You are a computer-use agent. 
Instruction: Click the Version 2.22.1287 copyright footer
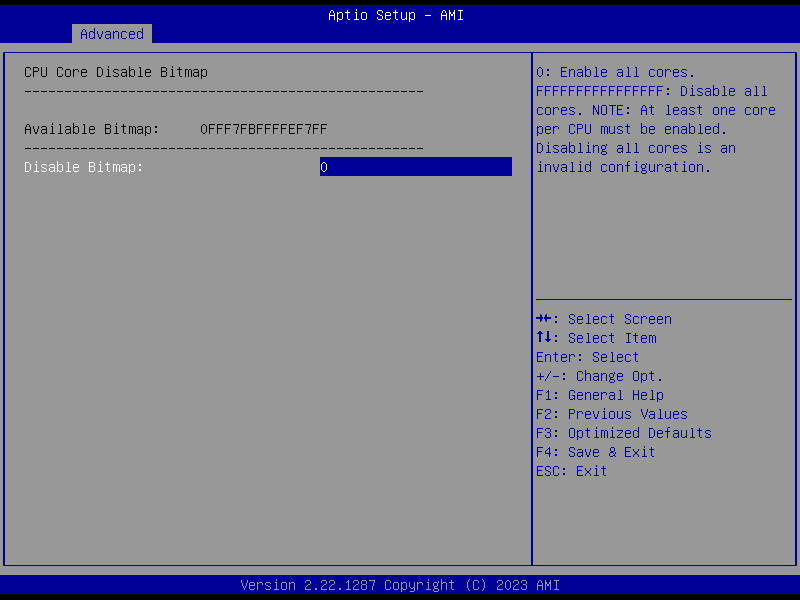[x=400, y=585]
